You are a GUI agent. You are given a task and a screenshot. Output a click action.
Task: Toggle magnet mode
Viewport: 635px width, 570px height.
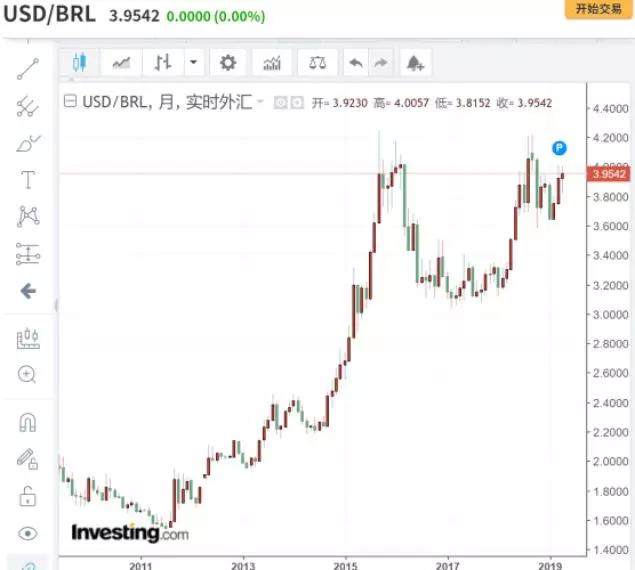click(x=28, y=422)
